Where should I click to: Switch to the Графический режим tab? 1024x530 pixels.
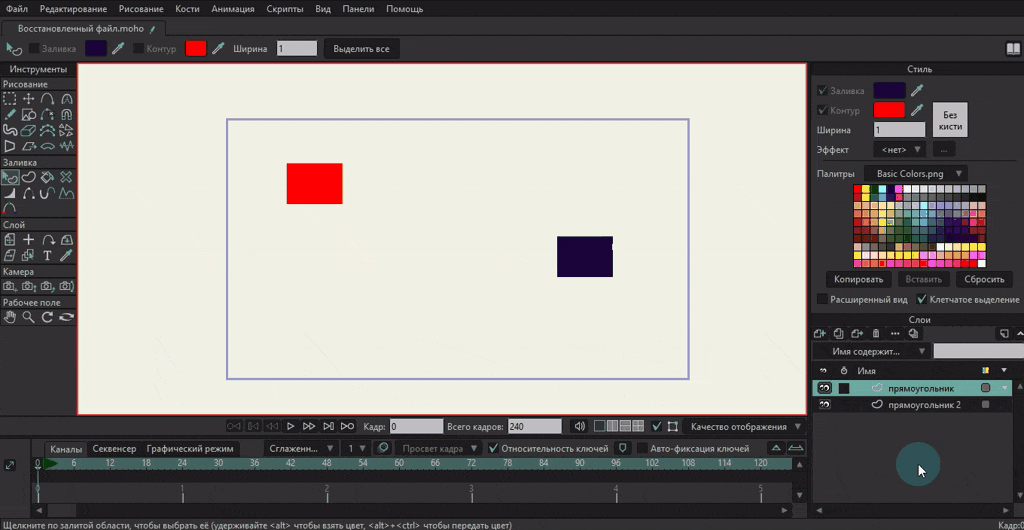tap(190, 448)
